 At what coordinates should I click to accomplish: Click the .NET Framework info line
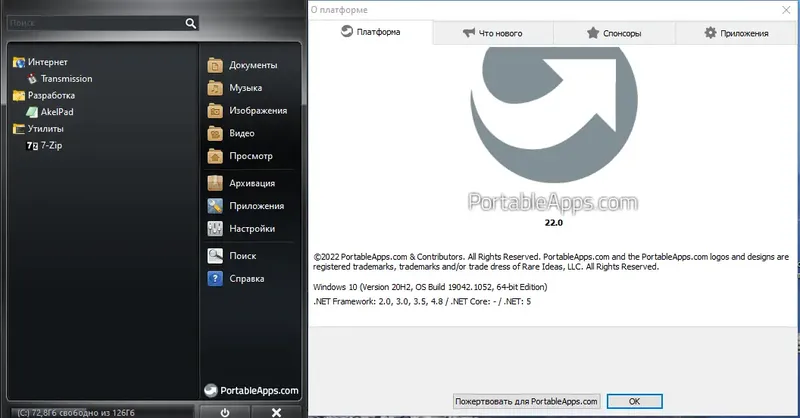[x=422, y=301]
